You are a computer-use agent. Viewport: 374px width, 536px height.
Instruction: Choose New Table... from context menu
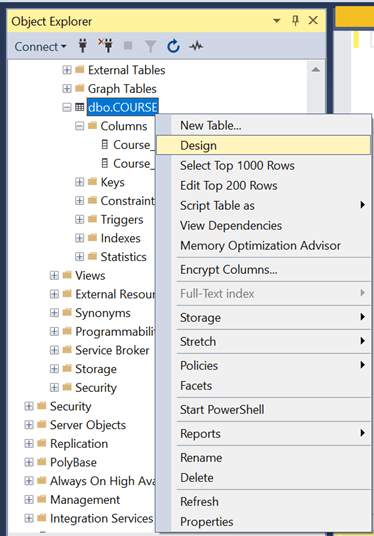[264, 125]
